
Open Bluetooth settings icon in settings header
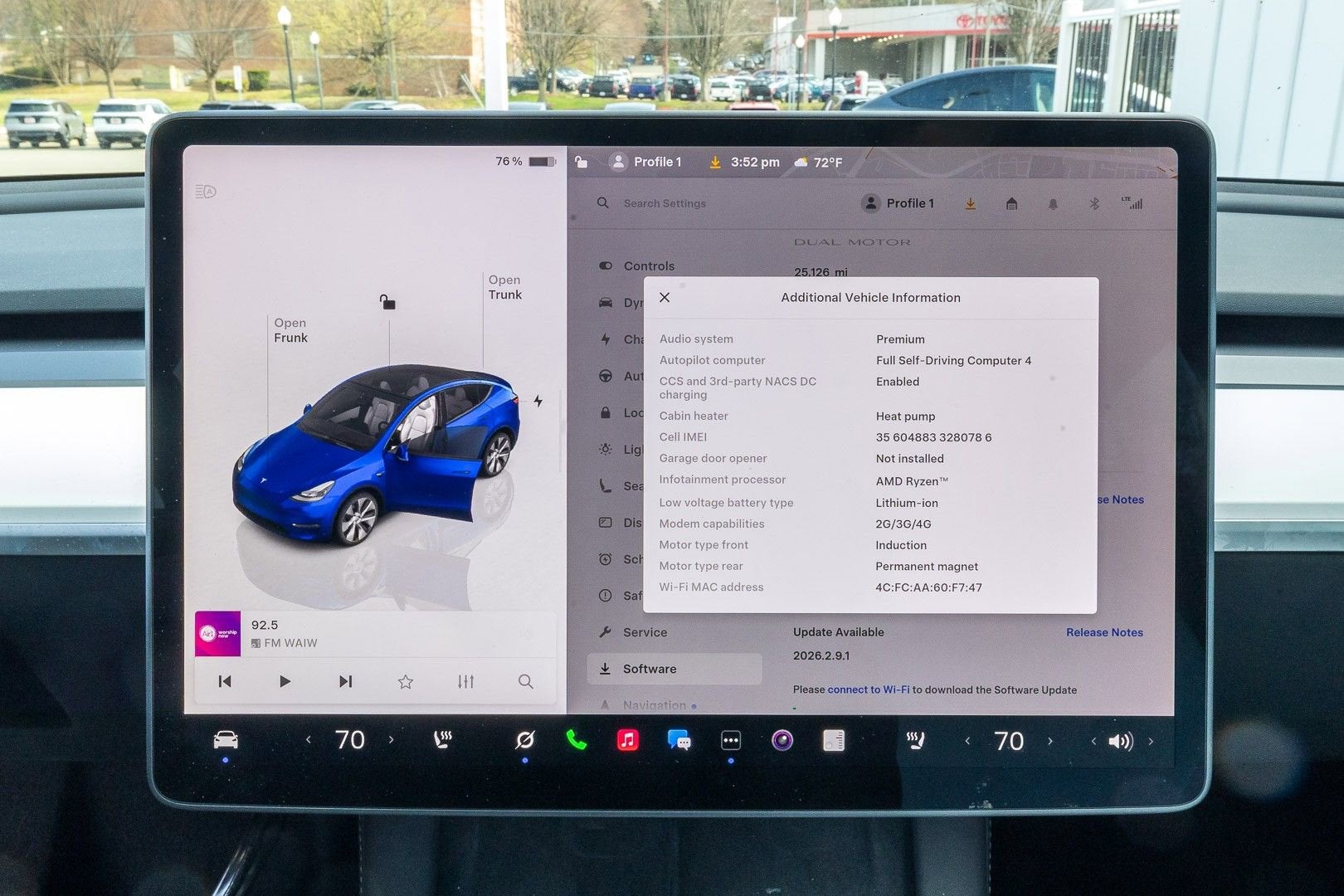coord(1093,204)
